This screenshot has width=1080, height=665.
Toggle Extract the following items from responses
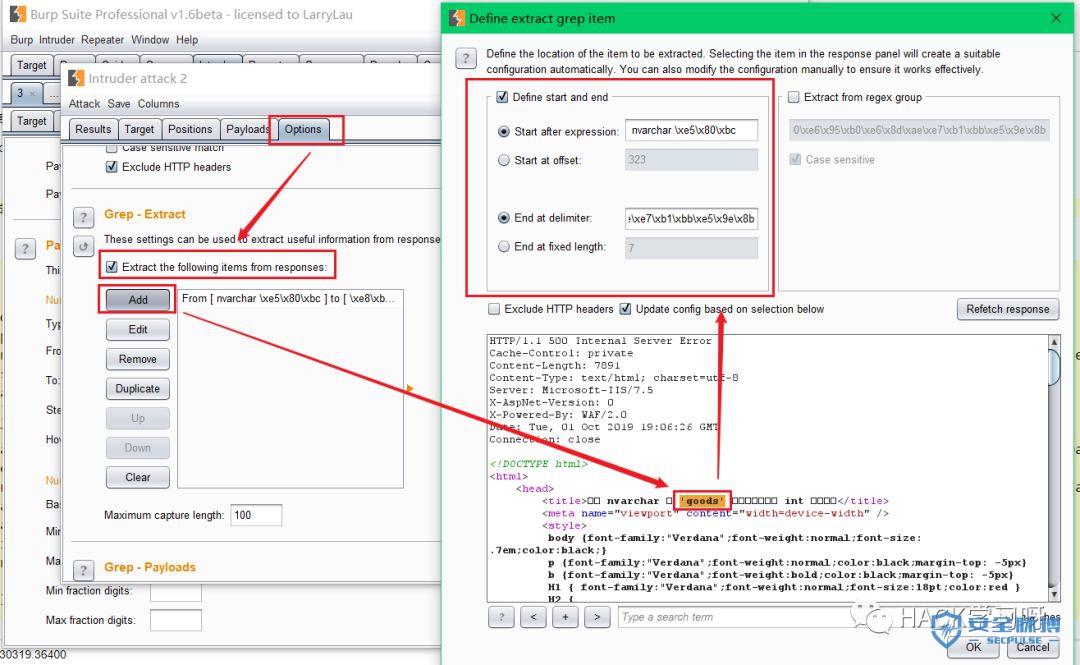click(x=112, y=267)
